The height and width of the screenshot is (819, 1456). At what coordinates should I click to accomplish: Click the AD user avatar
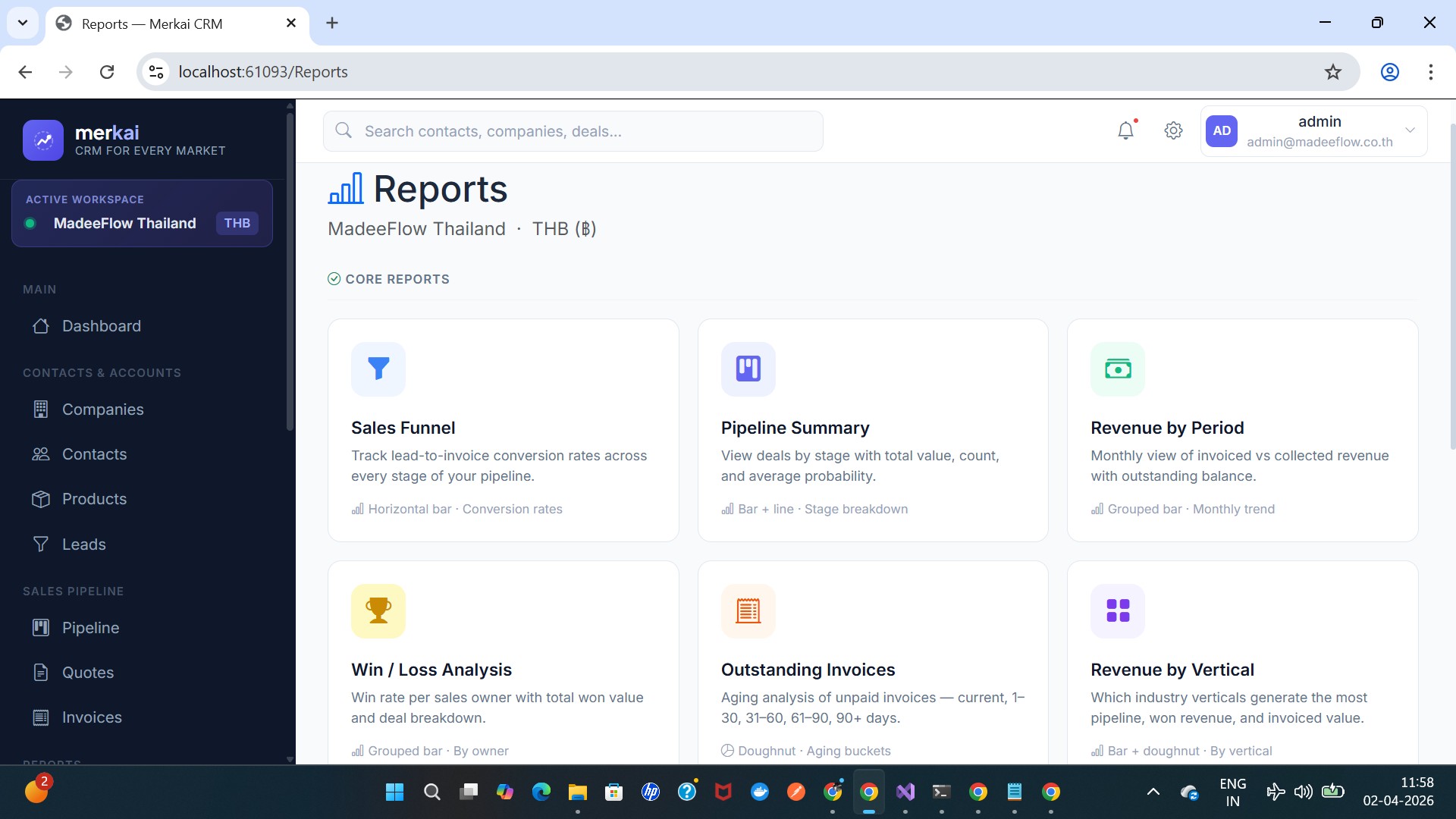1222,130
